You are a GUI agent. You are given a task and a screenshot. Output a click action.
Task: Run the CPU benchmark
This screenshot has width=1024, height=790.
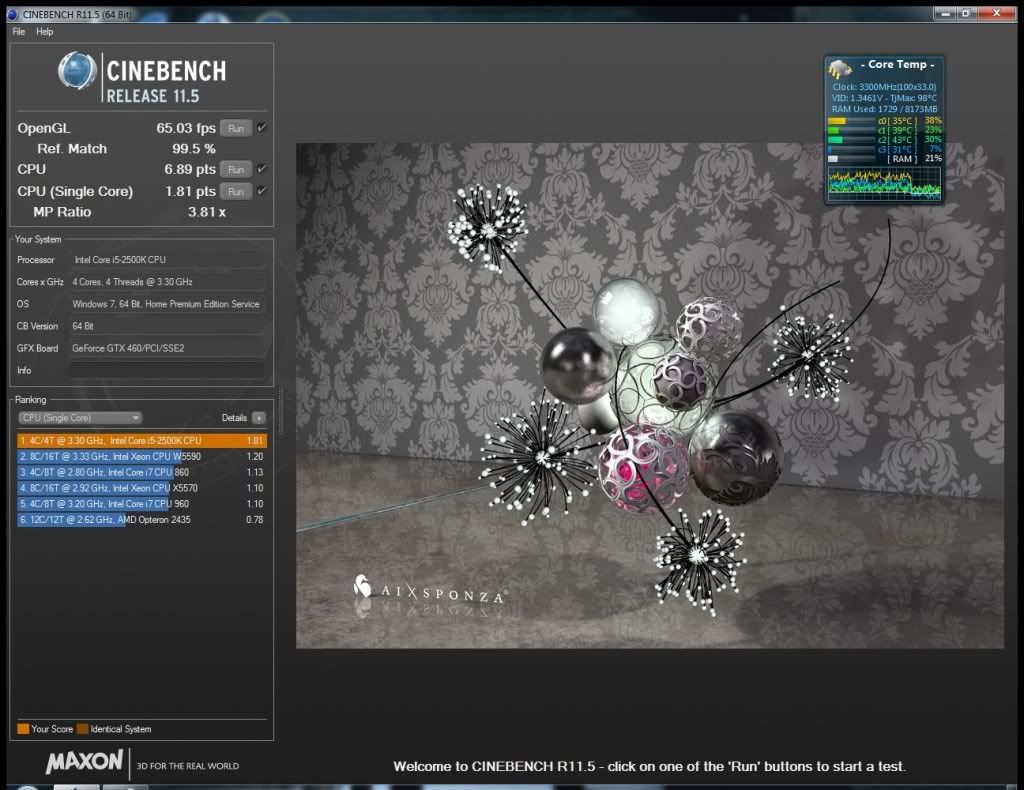pyautogui.click(x=235, y=169)
